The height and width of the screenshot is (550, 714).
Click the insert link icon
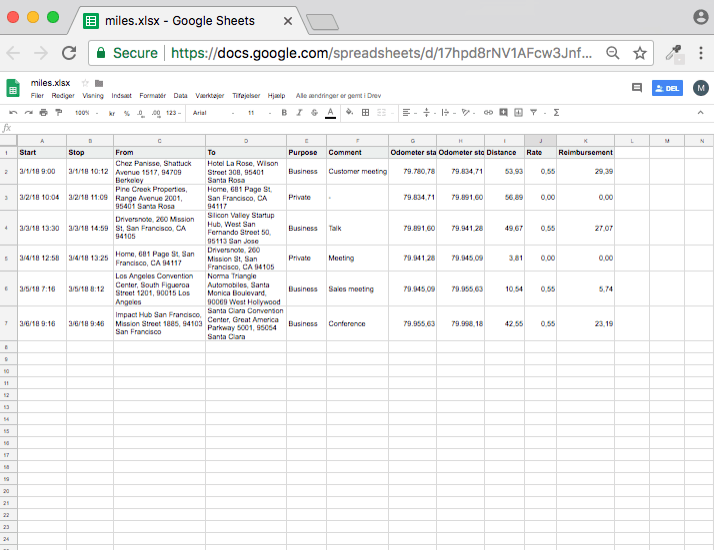point(488,113)
